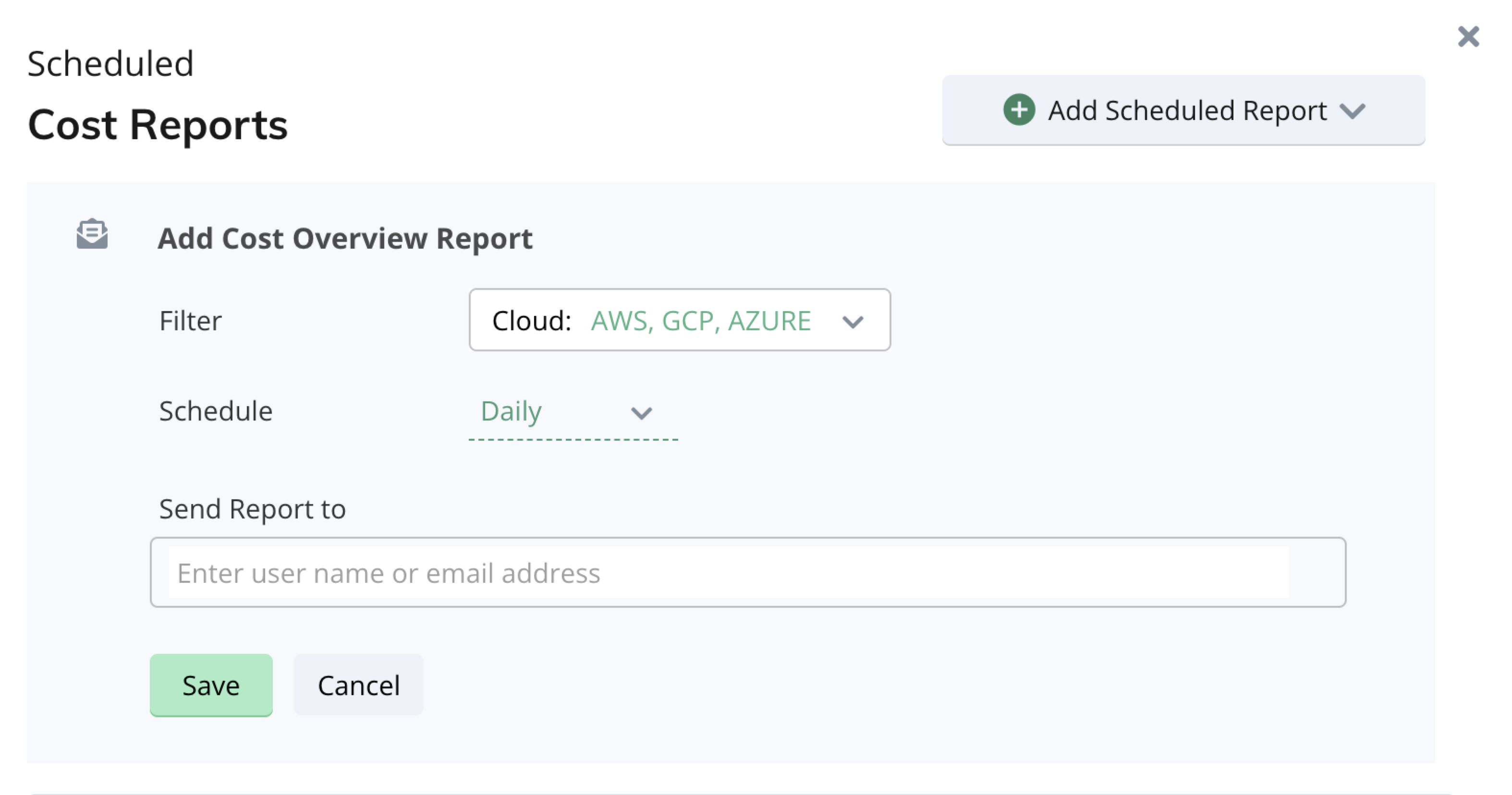This screenshot has width=1512, height=795.
Task: Expand the Cloud filter dropdown
Action: (680, 320)
